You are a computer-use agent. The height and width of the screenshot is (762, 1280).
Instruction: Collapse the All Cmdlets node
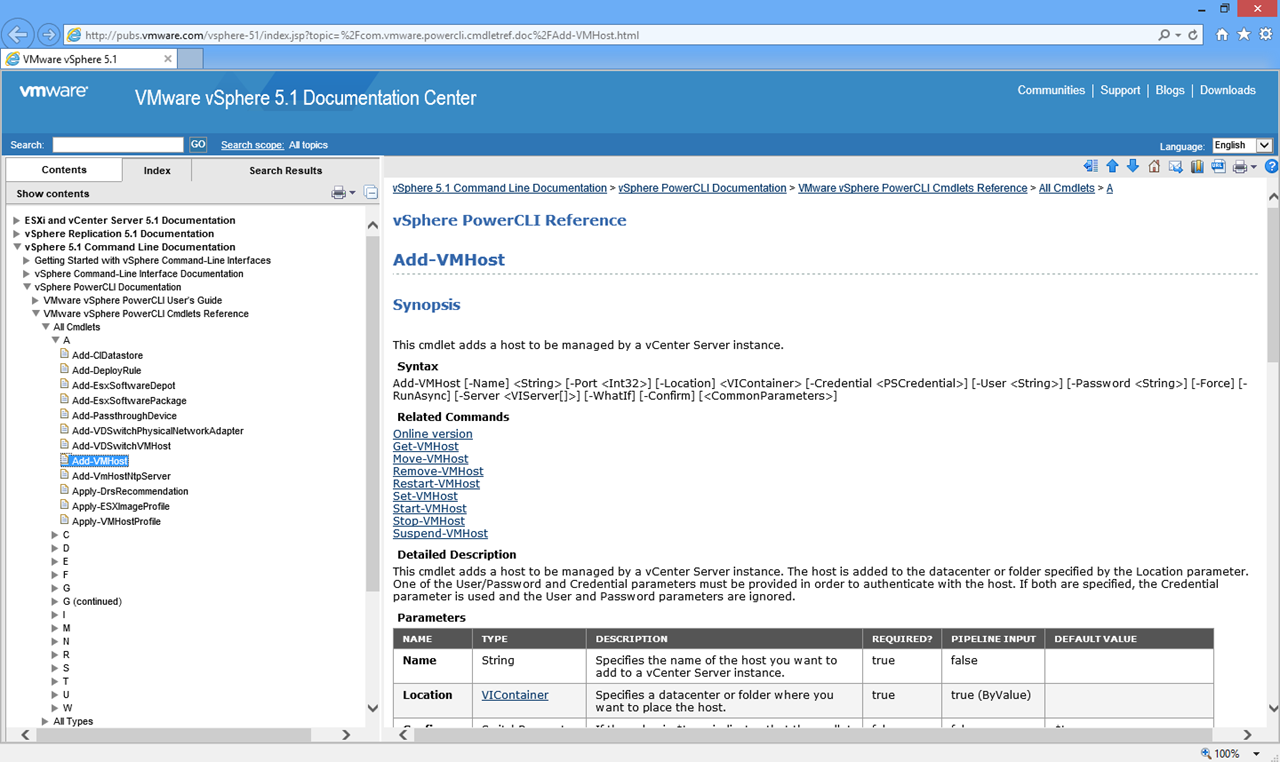pyautogui.click(x=45, y=327)
